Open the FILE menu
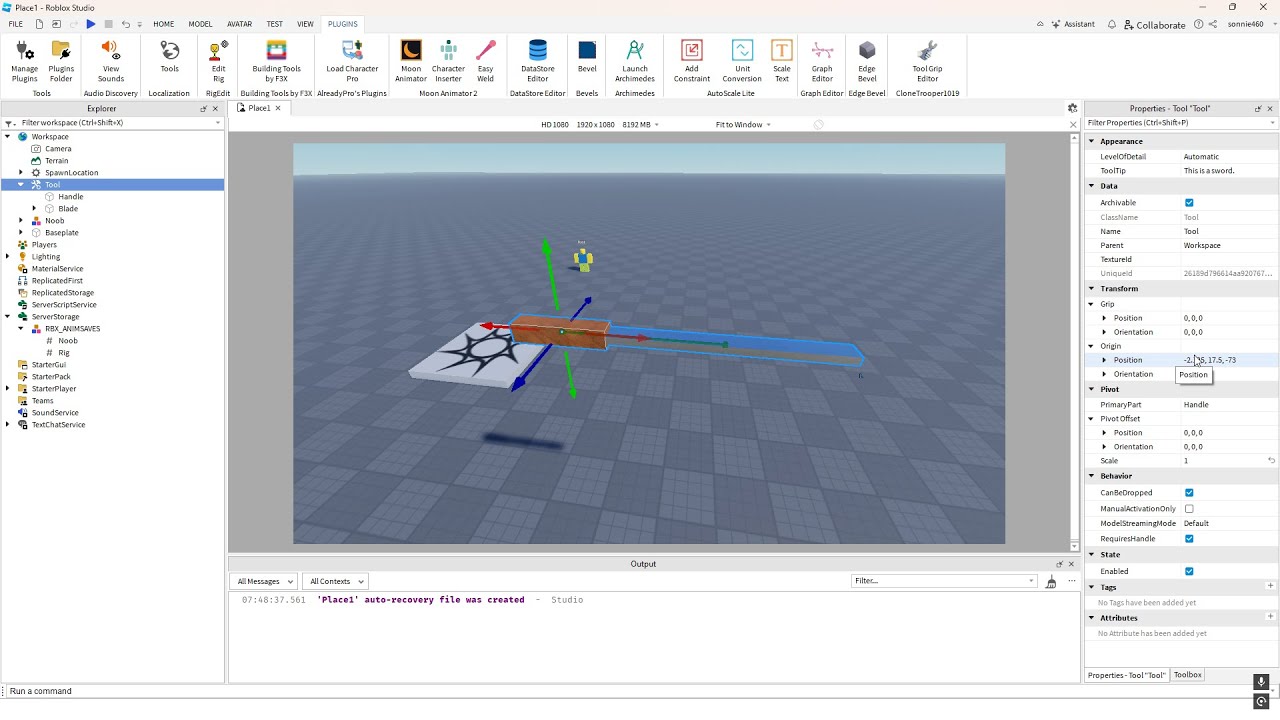The image size is (1280, 720). pyautogui.click(x=15, y=24)
